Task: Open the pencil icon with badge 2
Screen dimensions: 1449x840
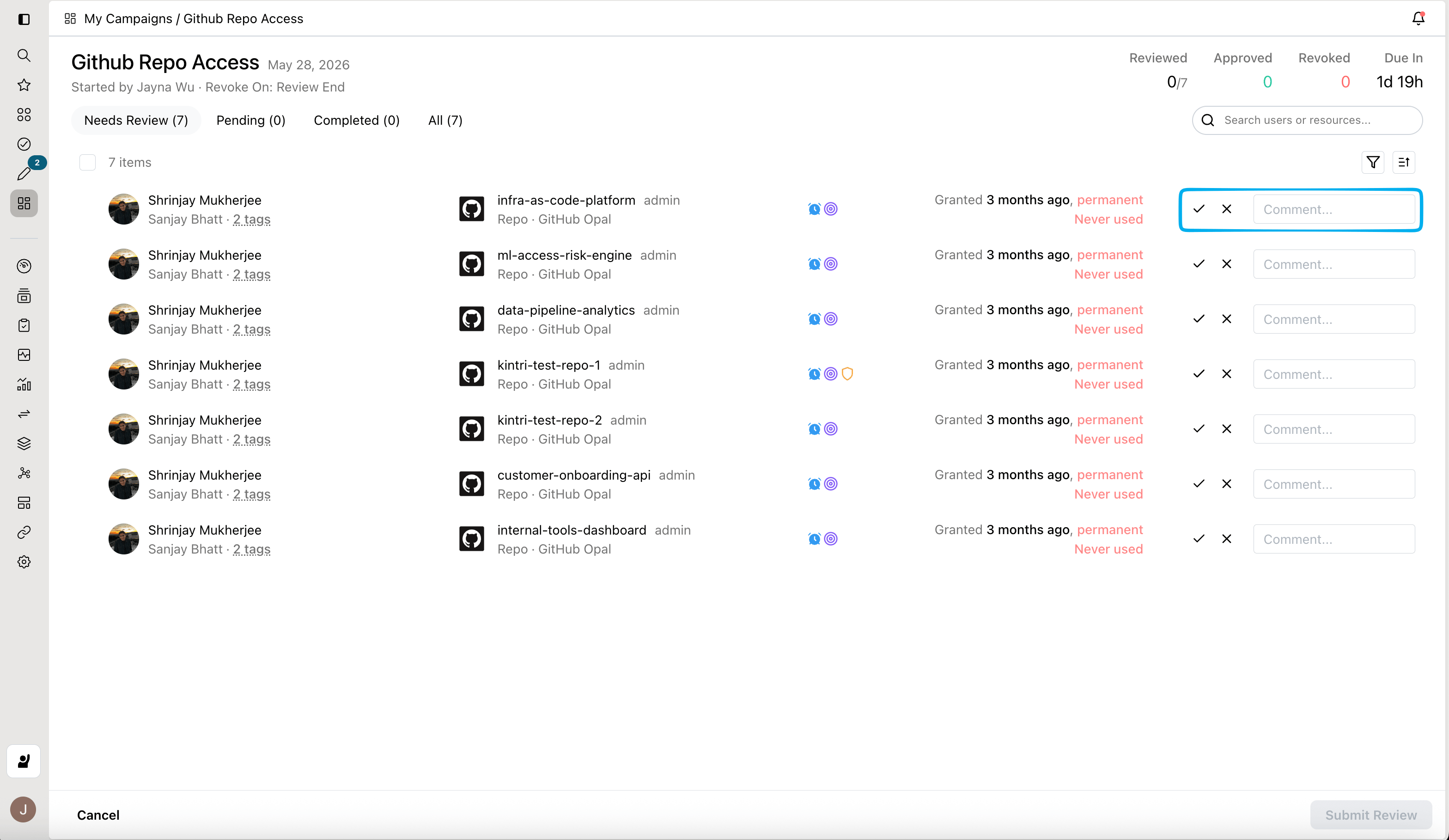Action: 24,173
